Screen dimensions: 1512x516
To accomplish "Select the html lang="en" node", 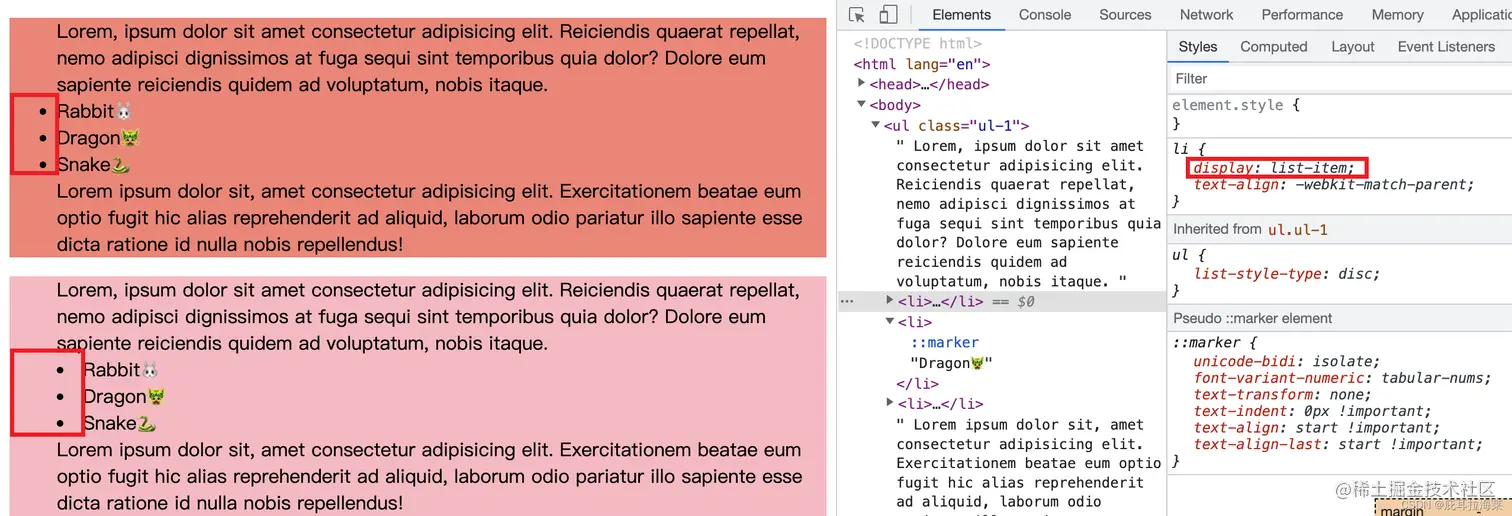I will (x=921, y=64).
